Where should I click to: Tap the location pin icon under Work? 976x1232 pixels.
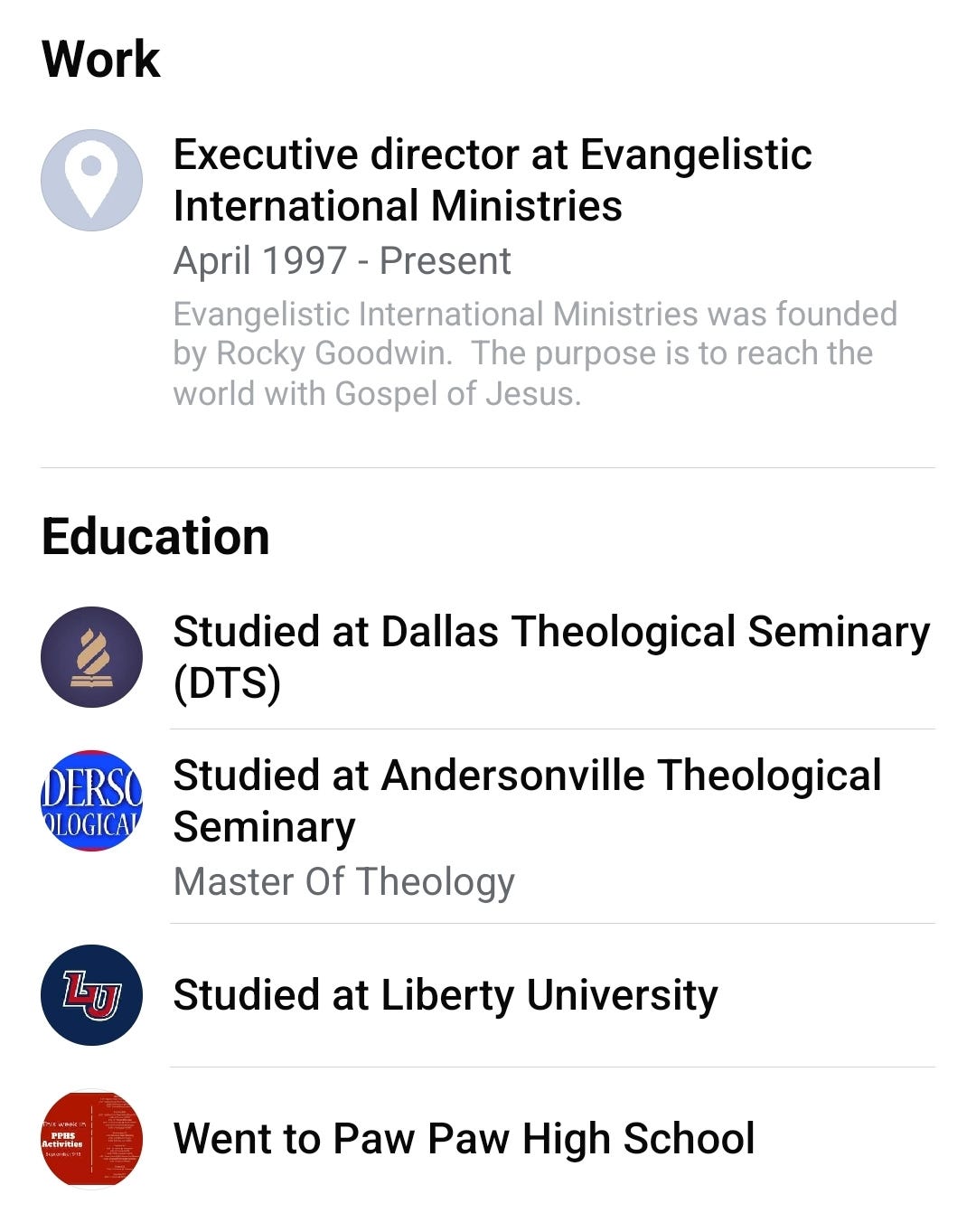91,180
